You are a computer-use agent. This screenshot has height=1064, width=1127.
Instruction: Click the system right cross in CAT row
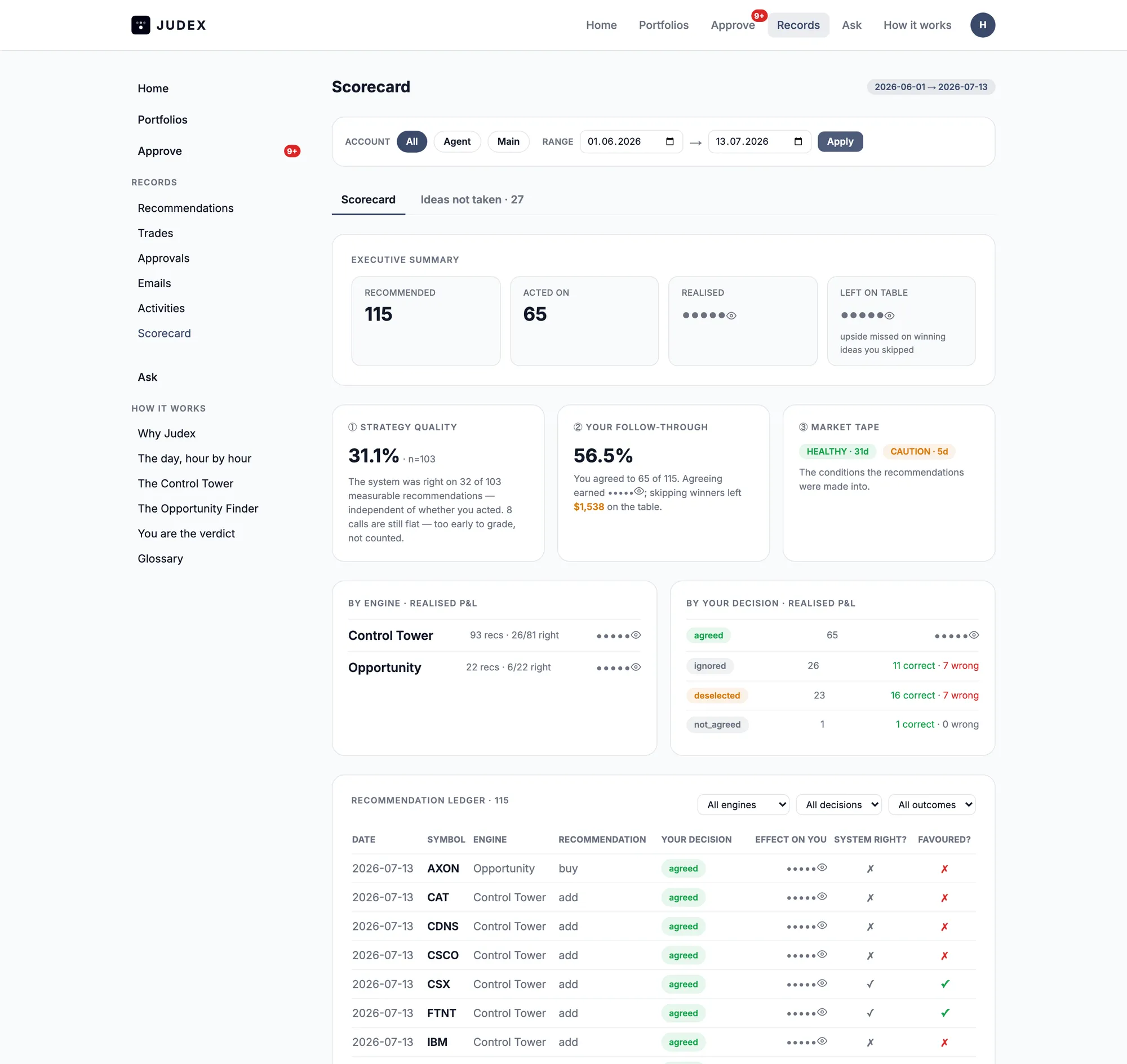[870, 898]
